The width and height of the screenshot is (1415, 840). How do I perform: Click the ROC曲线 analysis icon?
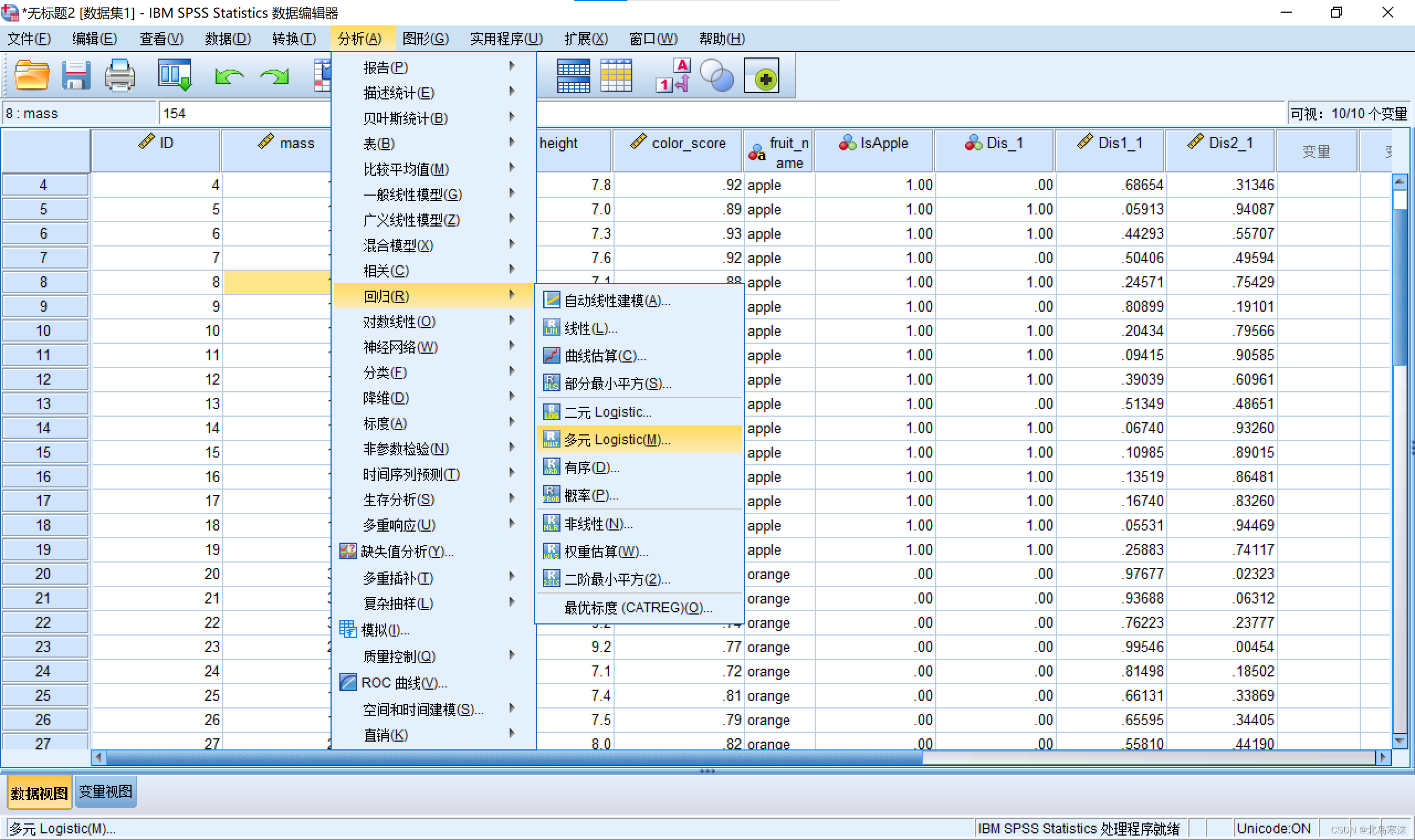tap(346, 683)
